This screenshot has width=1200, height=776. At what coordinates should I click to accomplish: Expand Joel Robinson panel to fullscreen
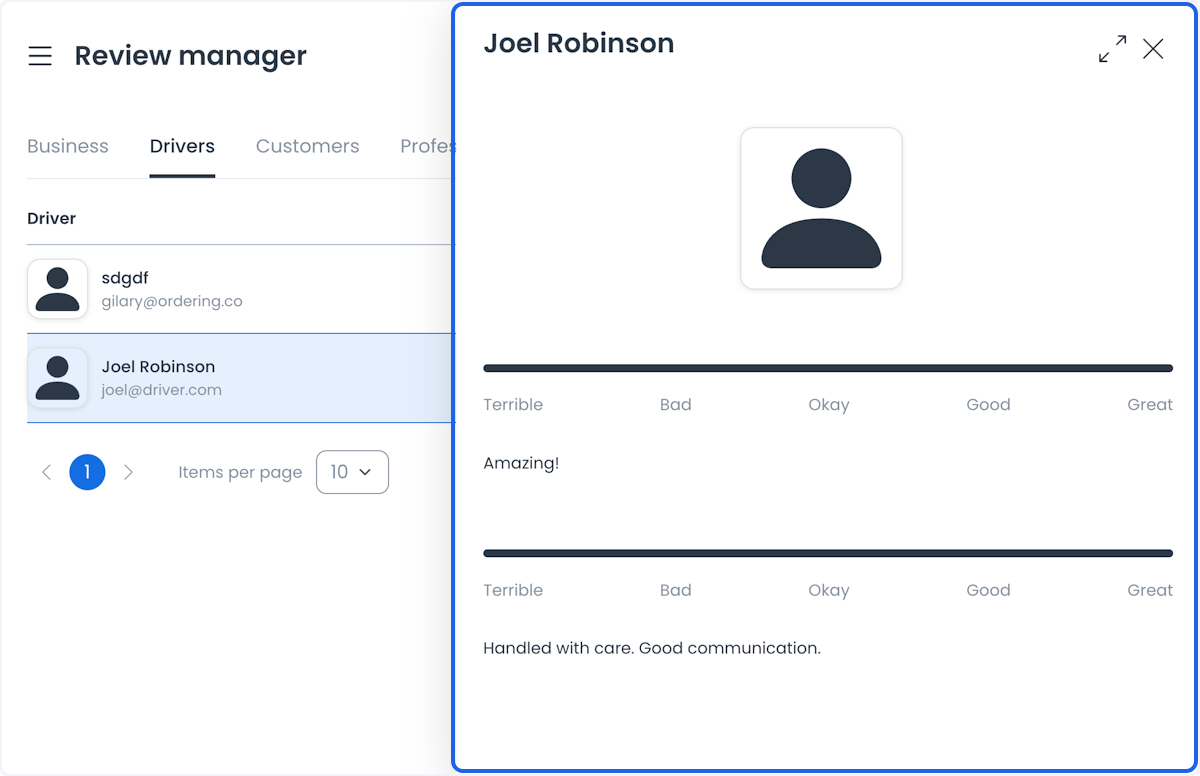[1112, 49]
